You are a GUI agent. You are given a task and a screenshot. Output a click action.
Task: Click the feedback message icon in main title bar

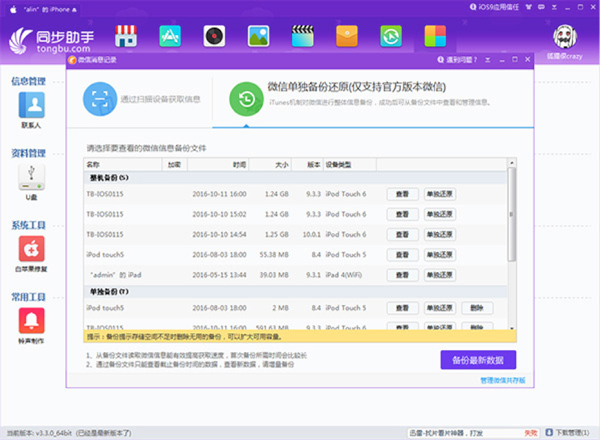(x=541, y=7)
